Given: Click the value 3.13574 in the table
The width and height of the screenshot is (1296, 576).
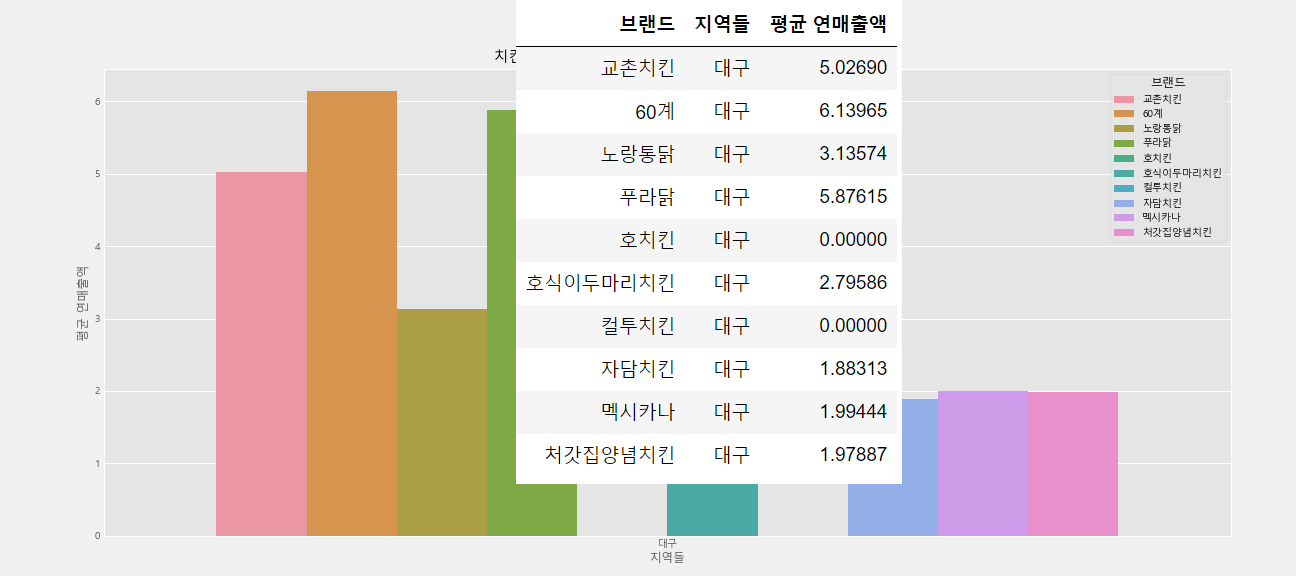Looking at the screenshot, I should 853,154.
